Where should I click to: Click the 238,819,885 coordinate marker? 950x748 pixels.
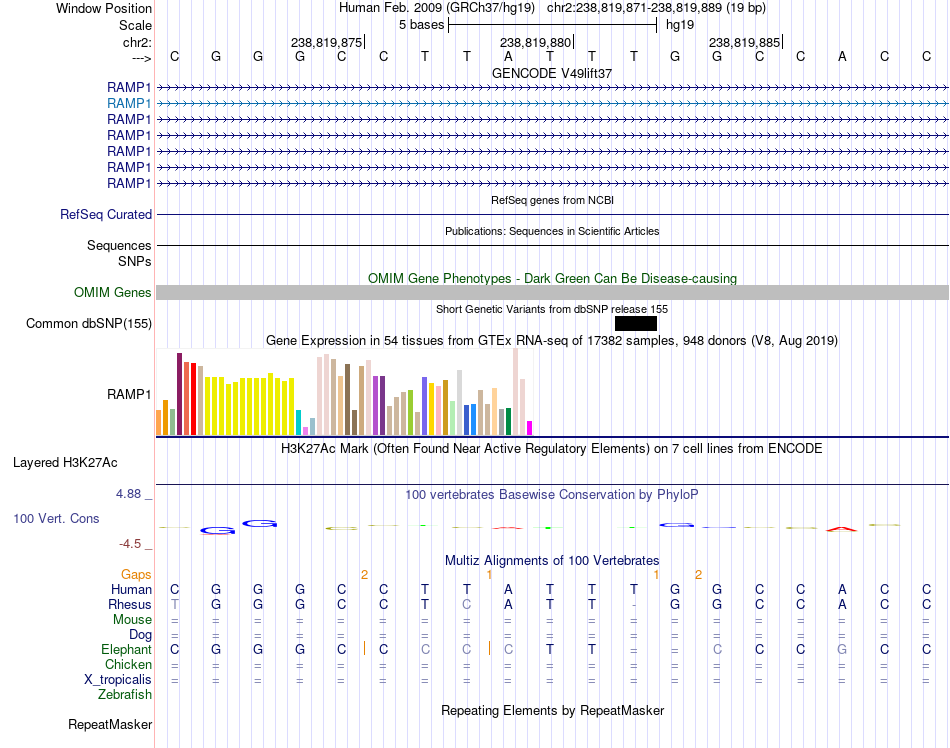click(745, 42)
